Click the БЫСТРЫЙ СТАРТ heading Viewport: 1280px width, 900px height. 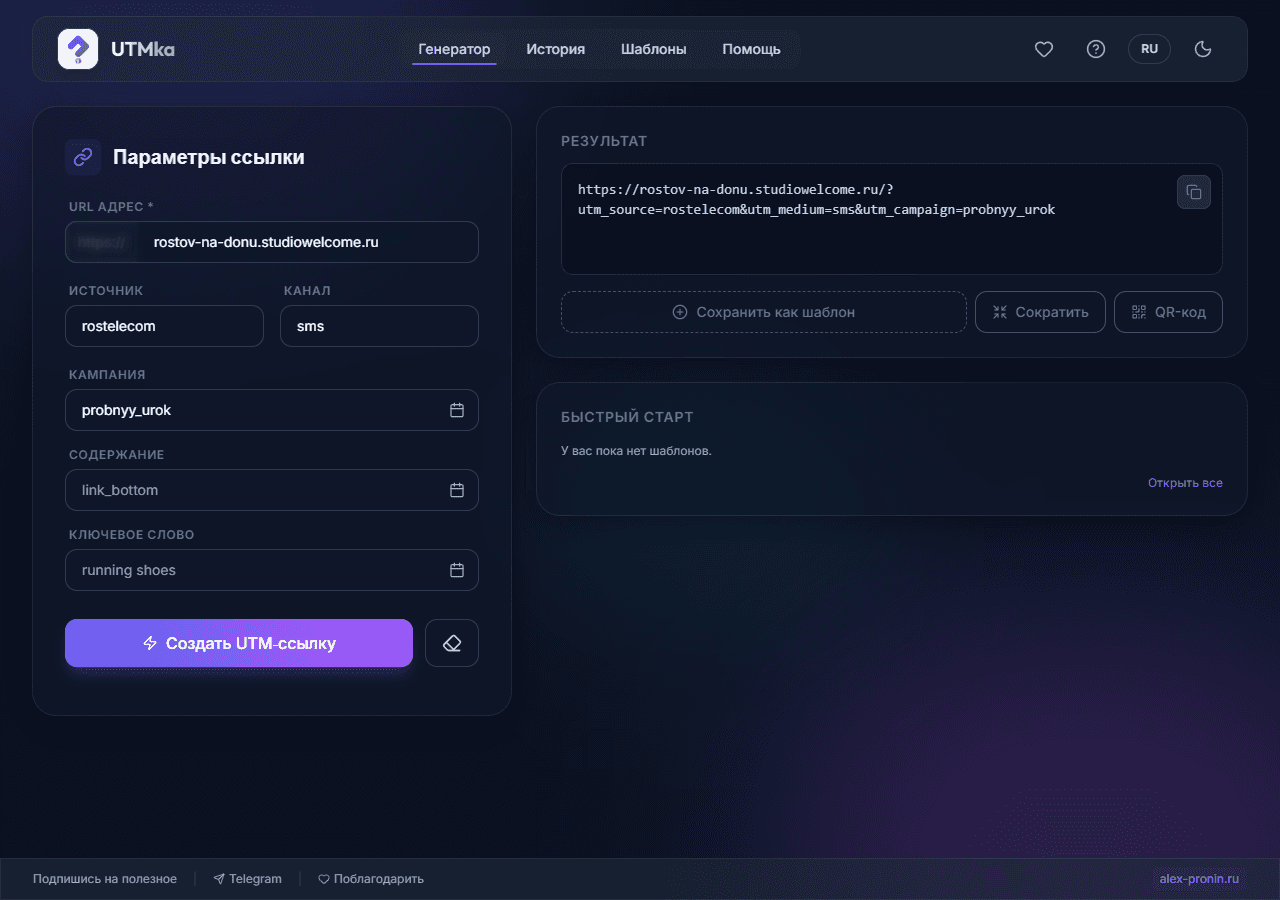[627, 417]
